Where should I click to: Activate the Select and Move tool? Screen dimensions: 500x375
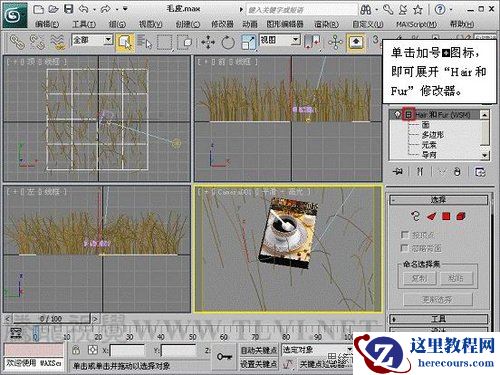coord(208,42)
